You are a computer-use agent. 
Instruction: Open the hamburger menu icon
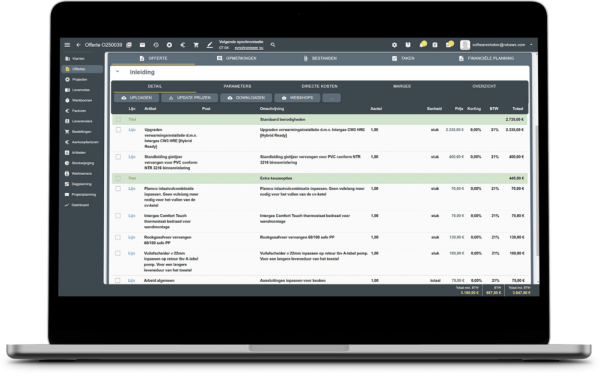tap(67, 45)
